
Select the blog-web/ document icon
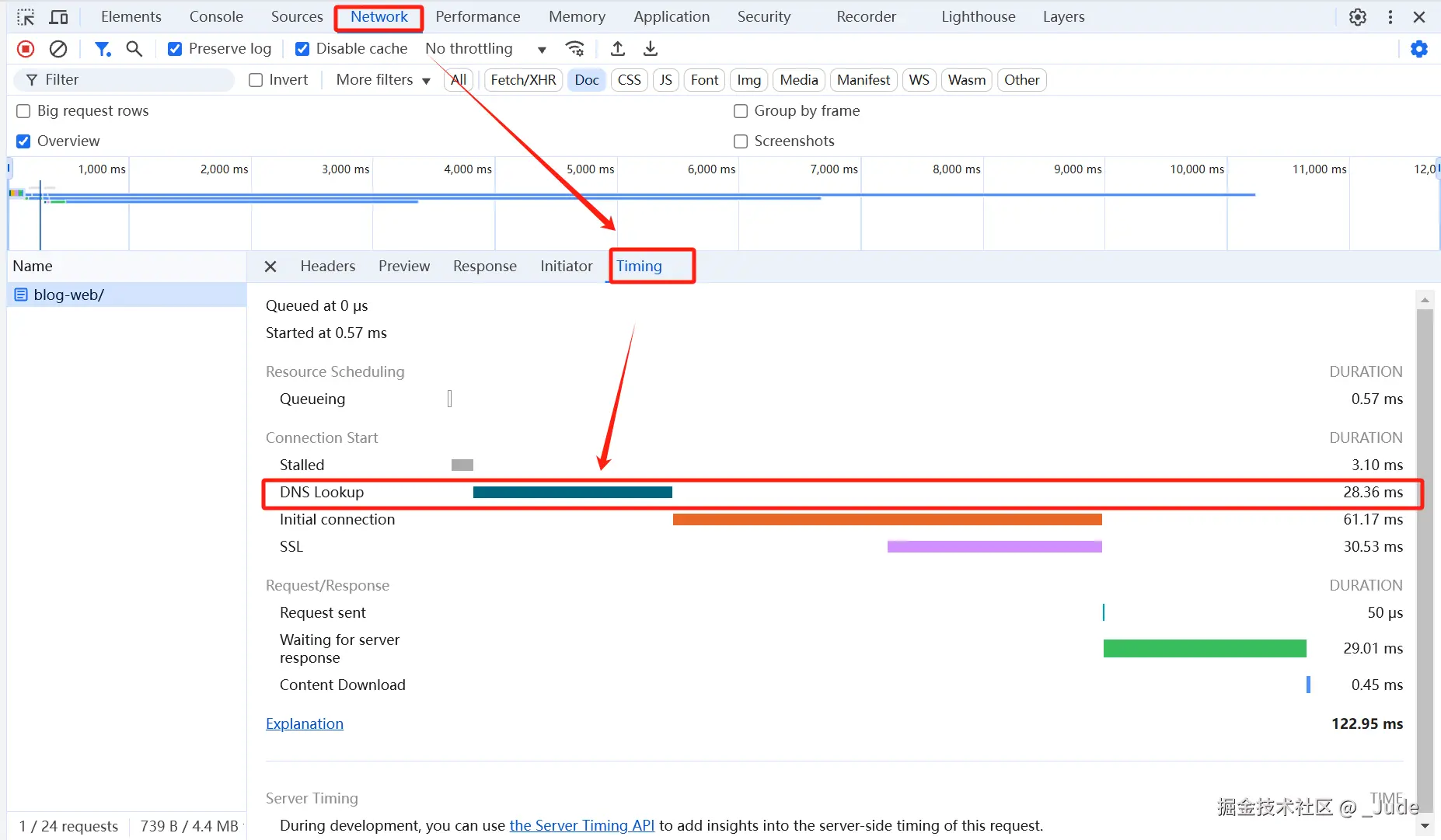point(21,295)
